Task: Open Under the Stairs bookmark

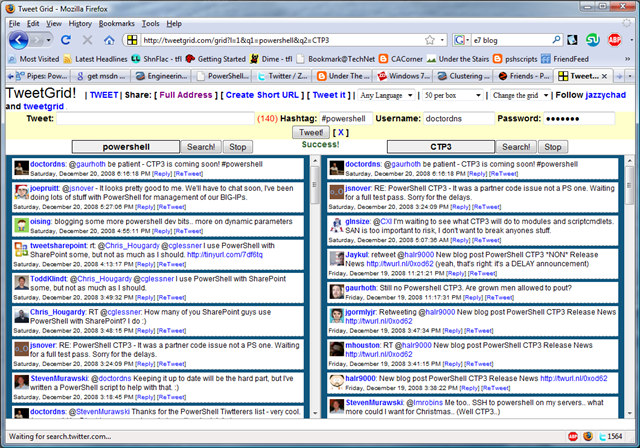Action: pyautogui.click(x=458, y=59)
